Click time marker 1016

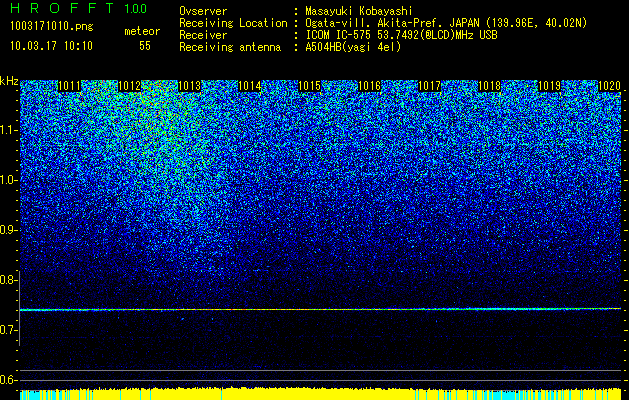pyautogui.click(x=369, y=86)
